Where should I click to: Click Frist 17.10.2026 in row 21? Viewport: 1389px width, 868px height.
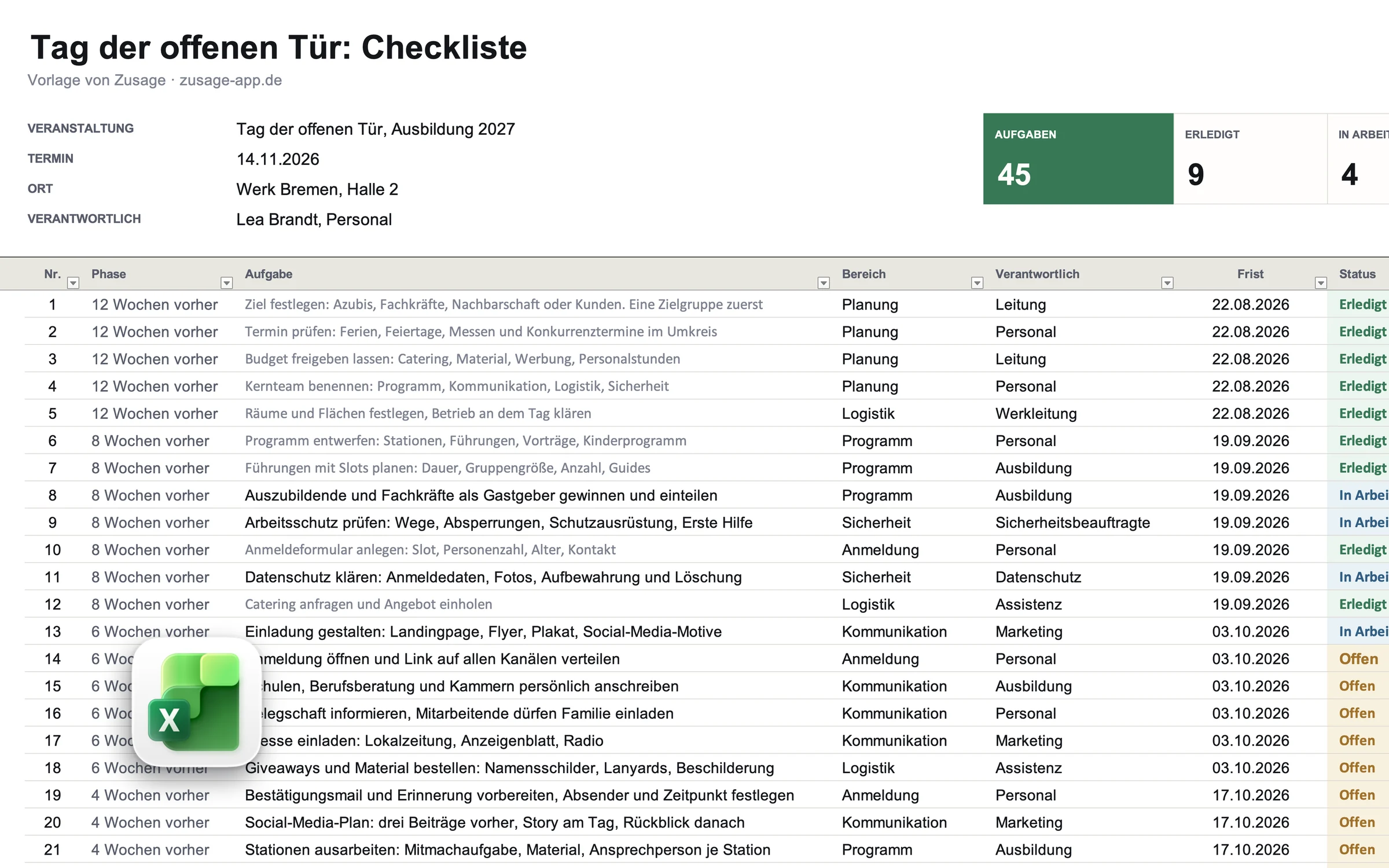pyautogui.click(x=1251, y=849)
